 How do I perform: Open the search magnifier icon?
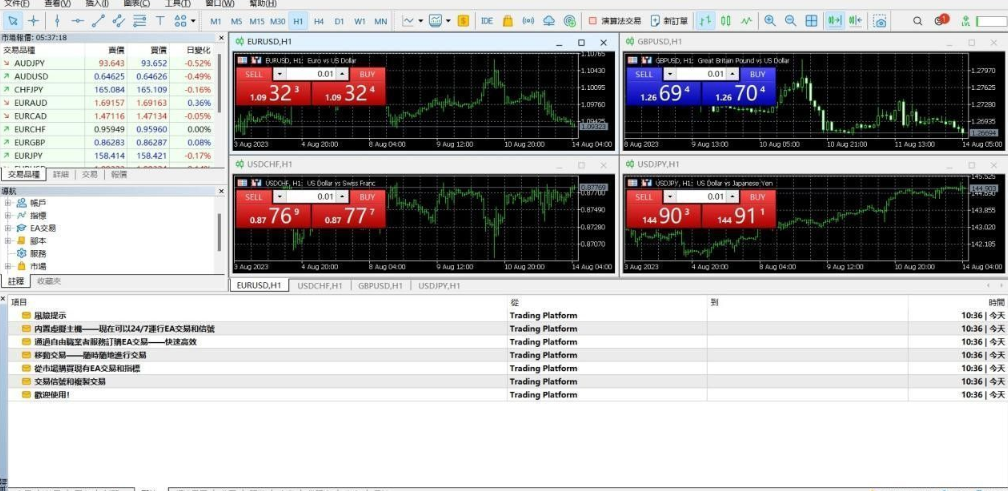pos(917,20)
